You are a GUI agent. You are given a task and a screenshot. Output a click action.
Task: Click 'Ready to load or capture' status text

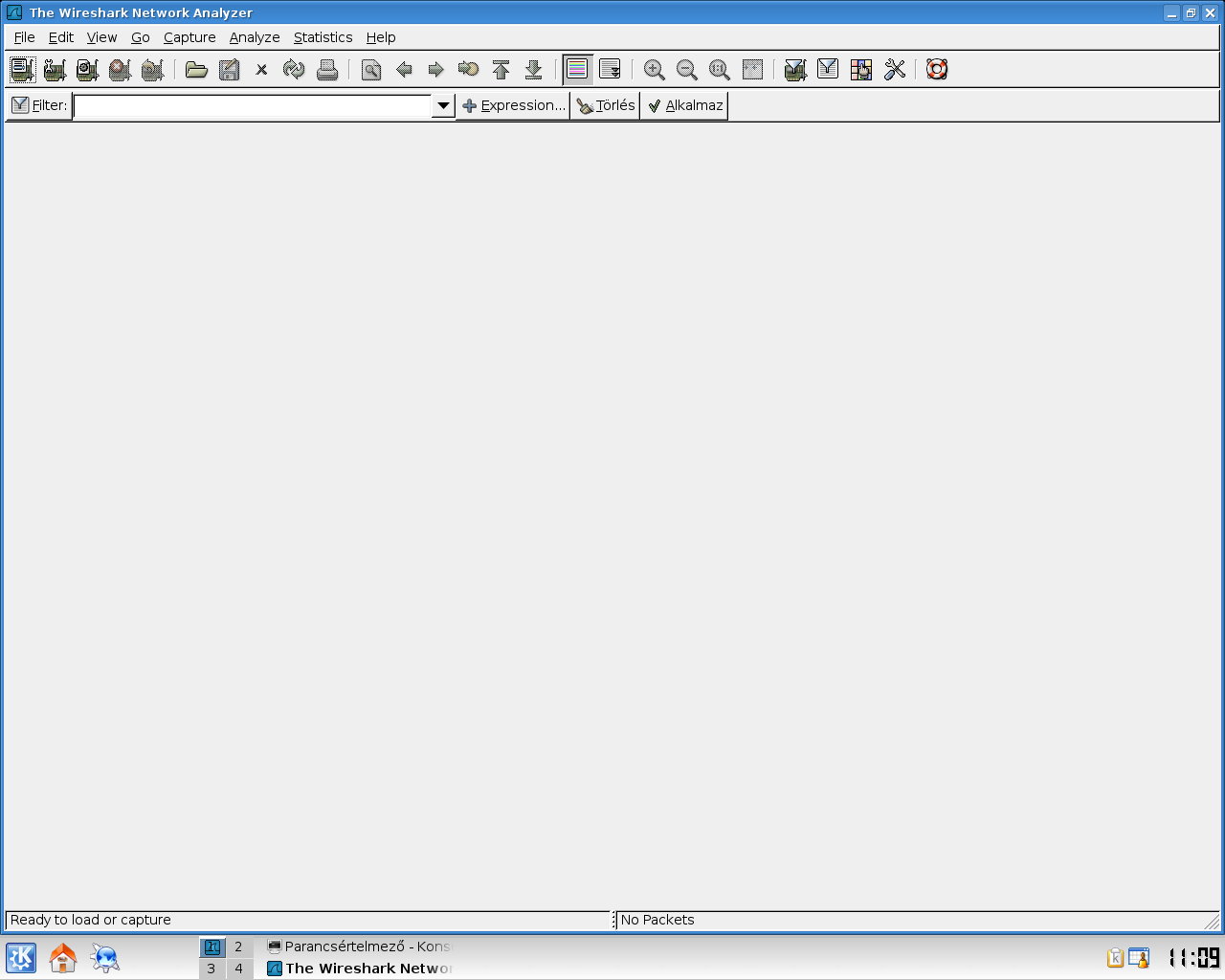tap(91, 920)
